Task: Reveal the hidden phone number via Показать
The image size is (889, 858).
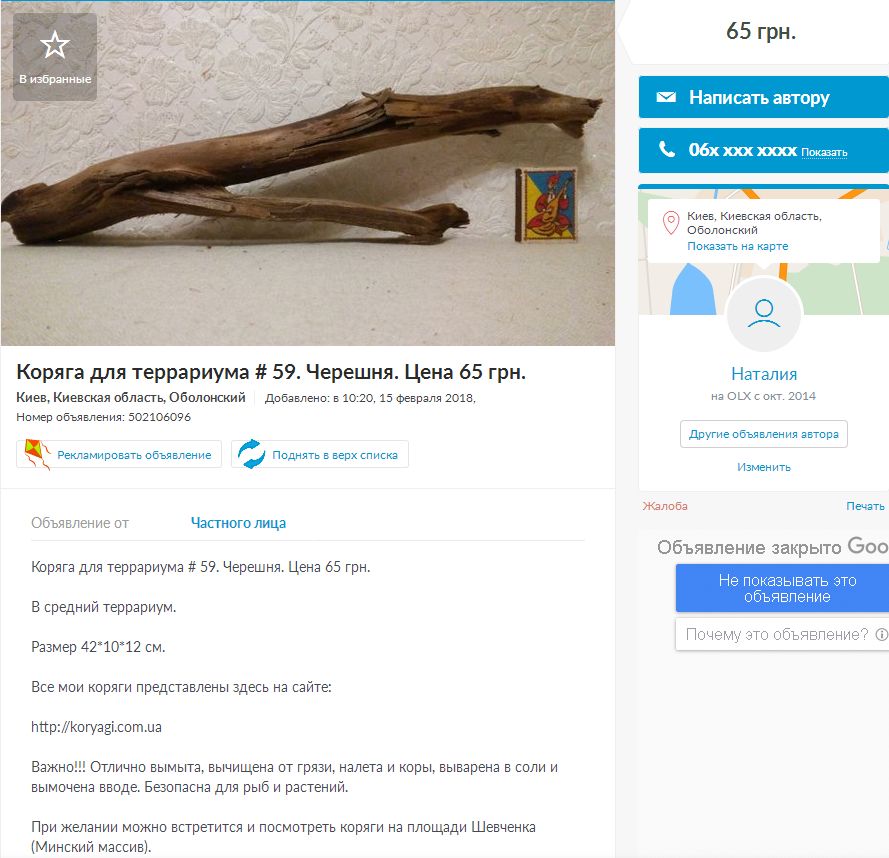Action: pyautogui.click(x=824, y=152)
